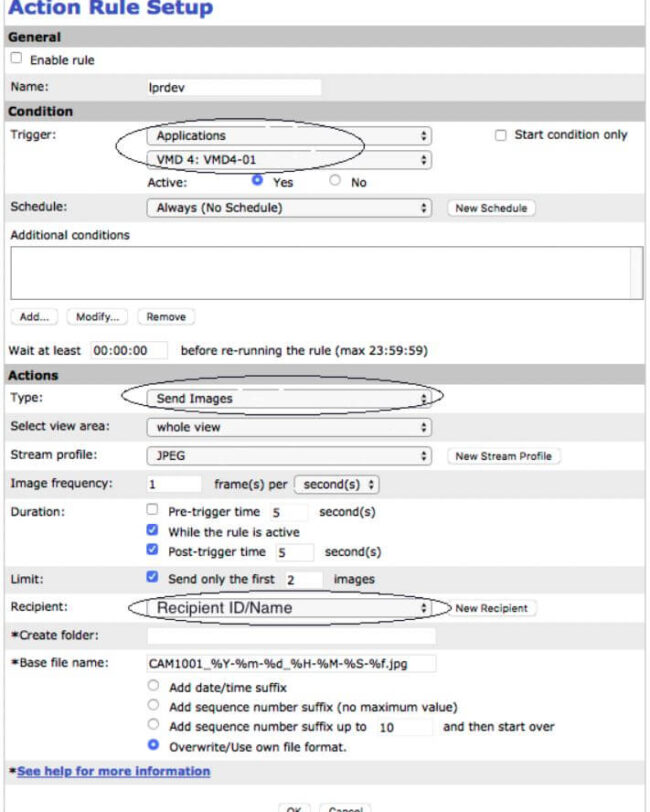Check 'Start condition only' box
Image resolution: width=650 pixels, height=812 pixels.
tap(500, 135)
